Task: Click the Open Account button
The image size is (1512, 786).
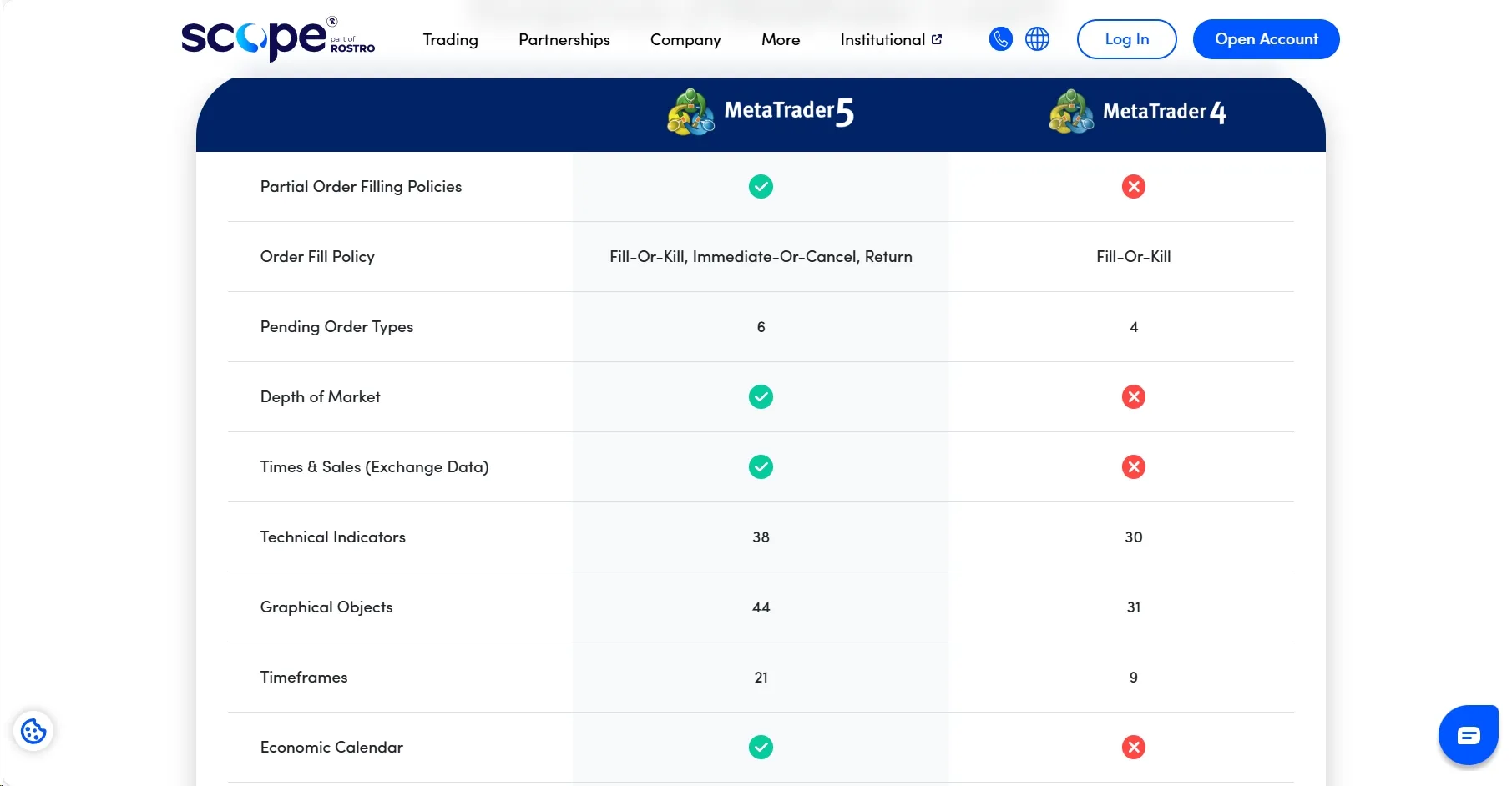Action: pyautogui.click(x=1267, y=39)
